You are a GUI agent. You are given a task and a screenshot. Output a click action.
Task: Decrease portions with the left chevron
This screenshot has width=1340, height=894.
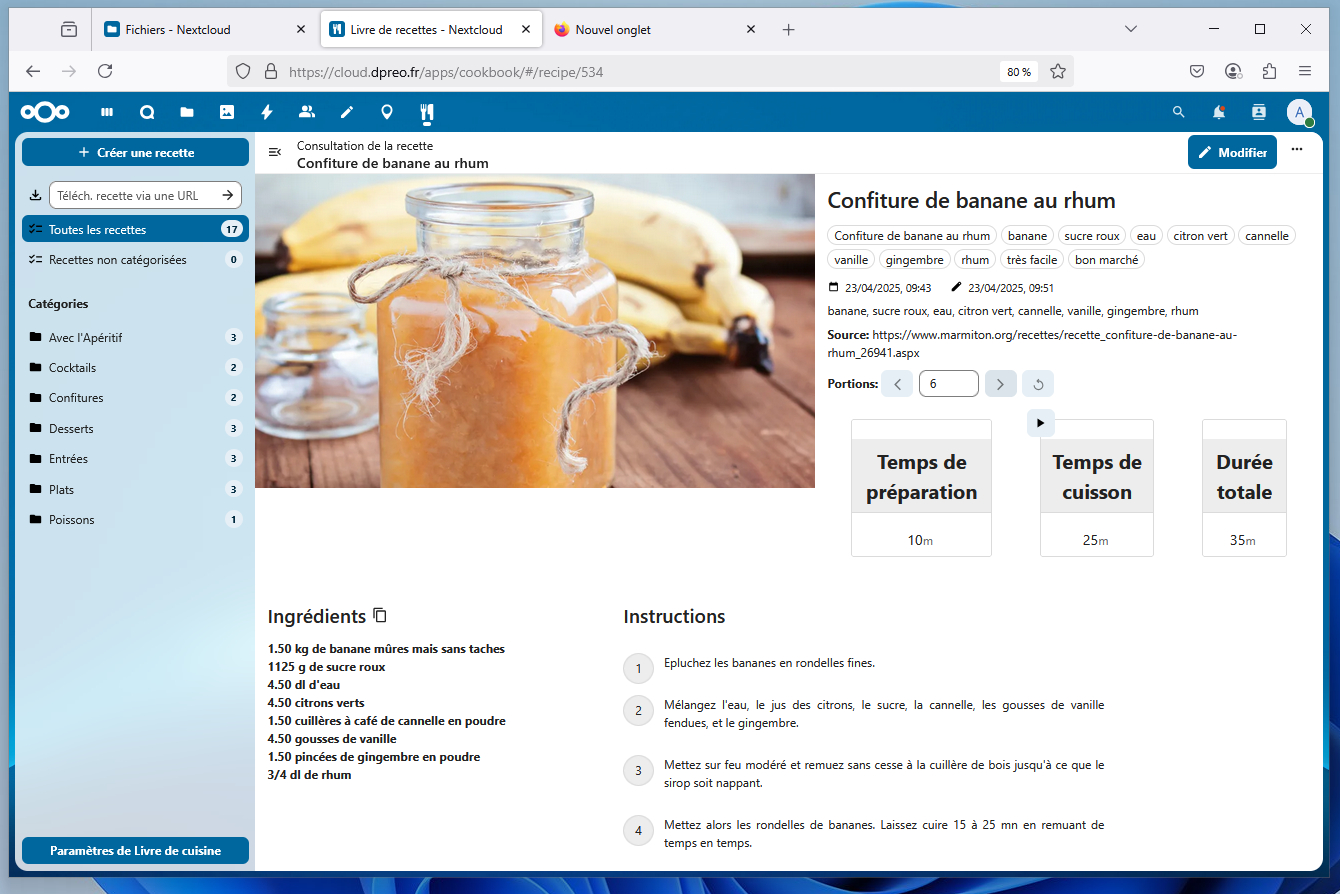click(x=897, y=384)
